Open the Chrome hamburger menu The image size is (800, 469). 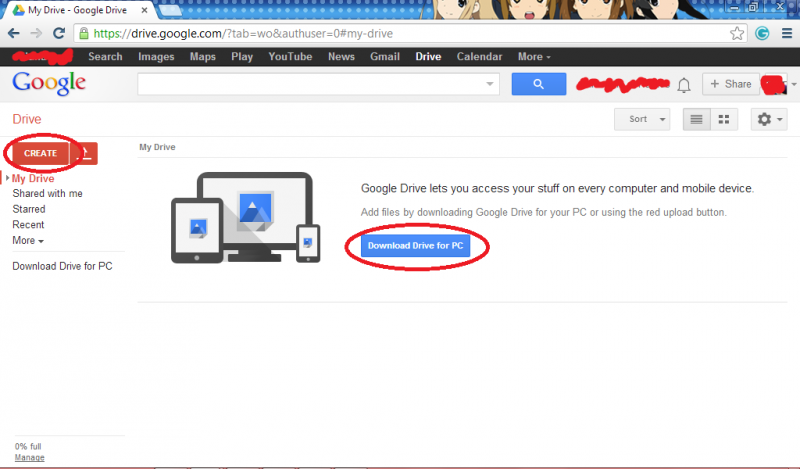[x=787, y=34]
